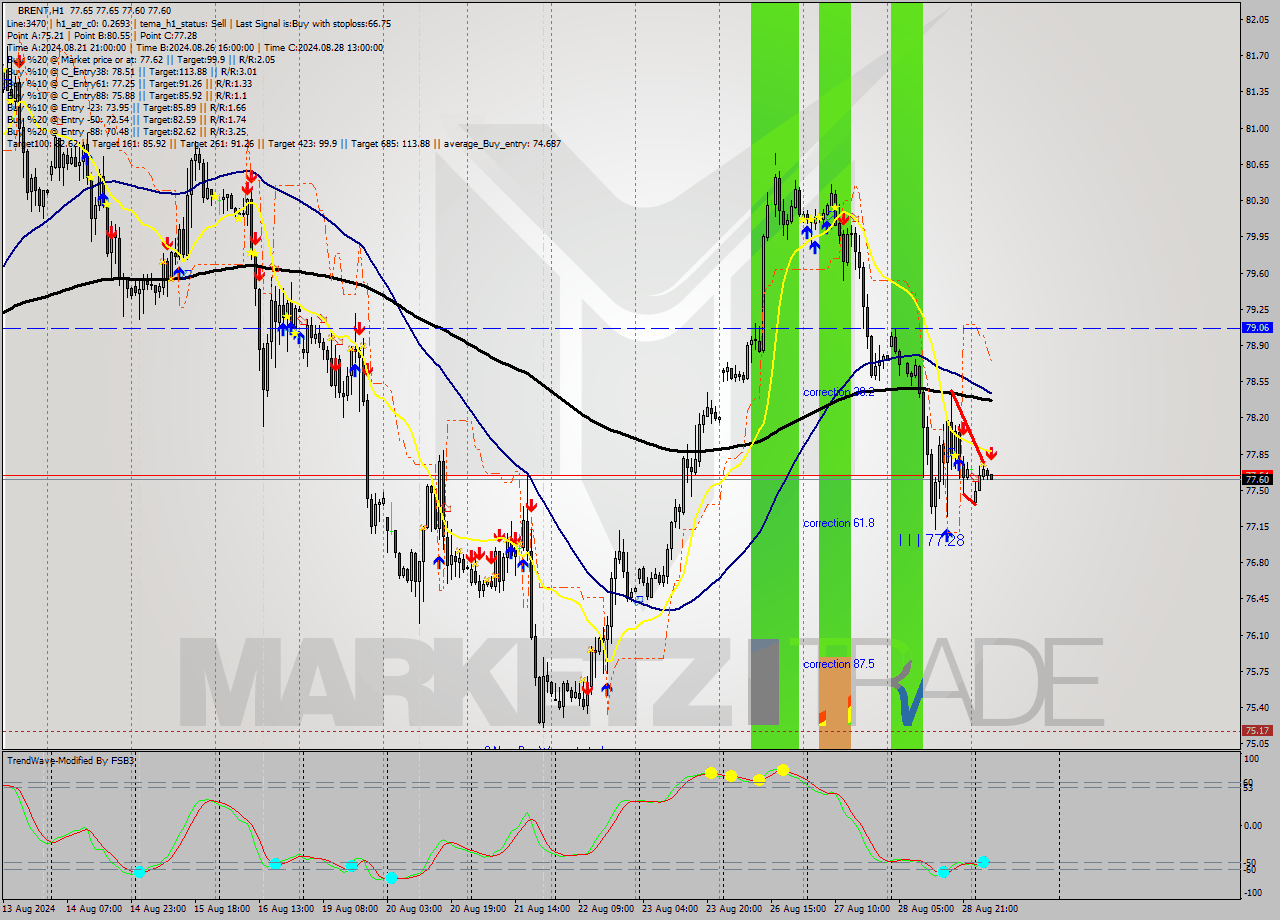The width and height of the screenshot is (1280, 920).
Task: Click the 75.40 price axis label
Action: [x=1257, y=708]
